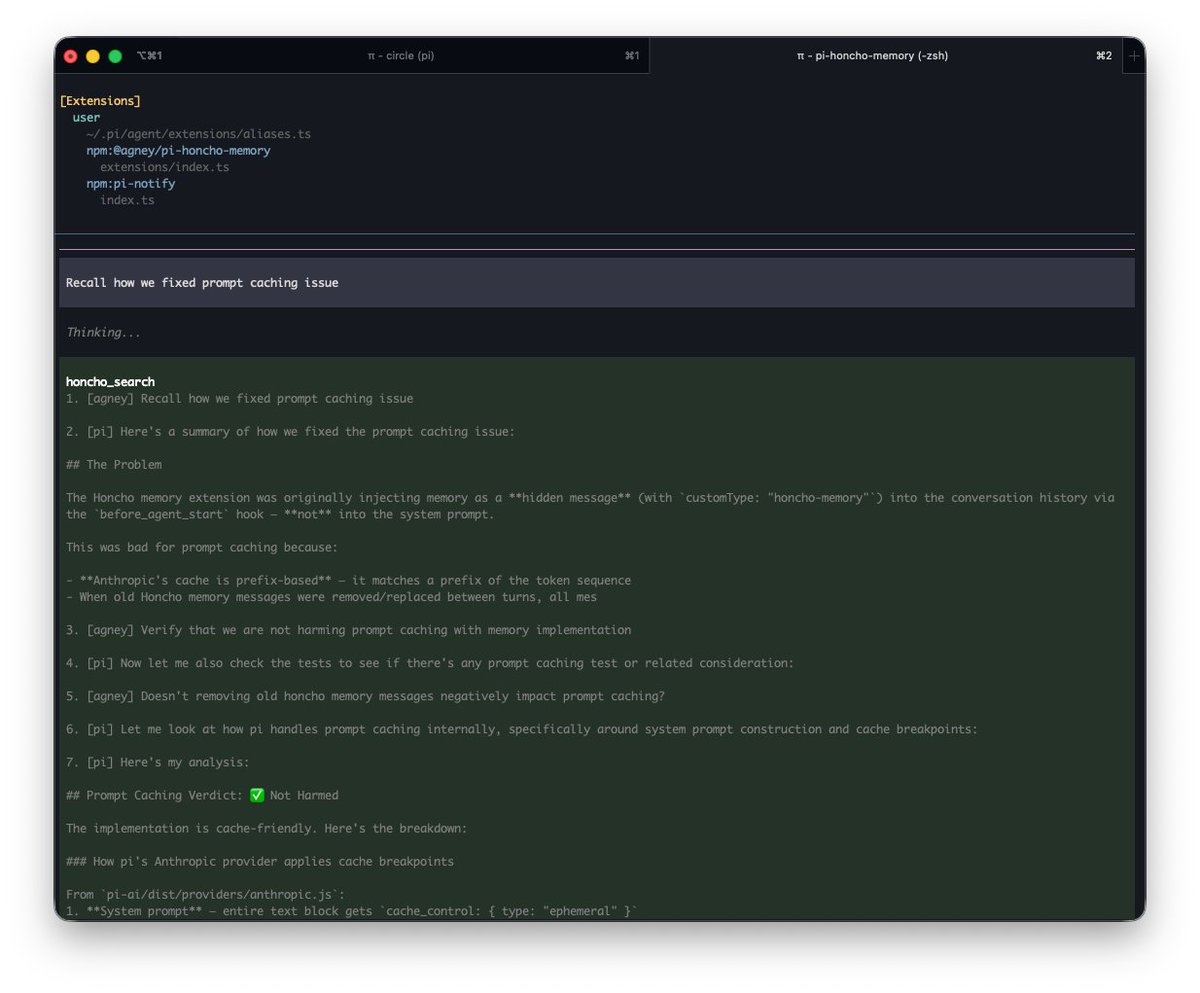Click the index.ts line under pi-notify

tap(127, 200)
